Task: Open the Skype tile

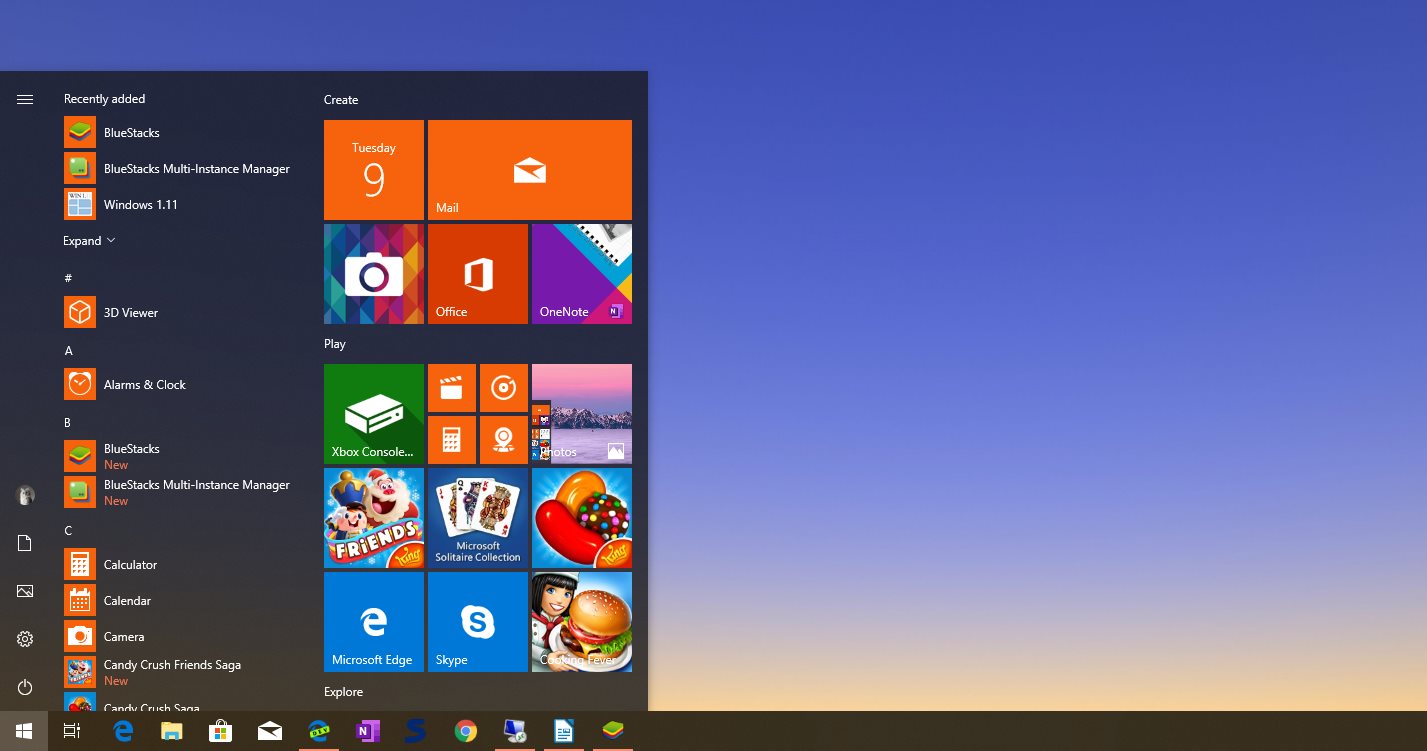Action: [x=478, y=622]
